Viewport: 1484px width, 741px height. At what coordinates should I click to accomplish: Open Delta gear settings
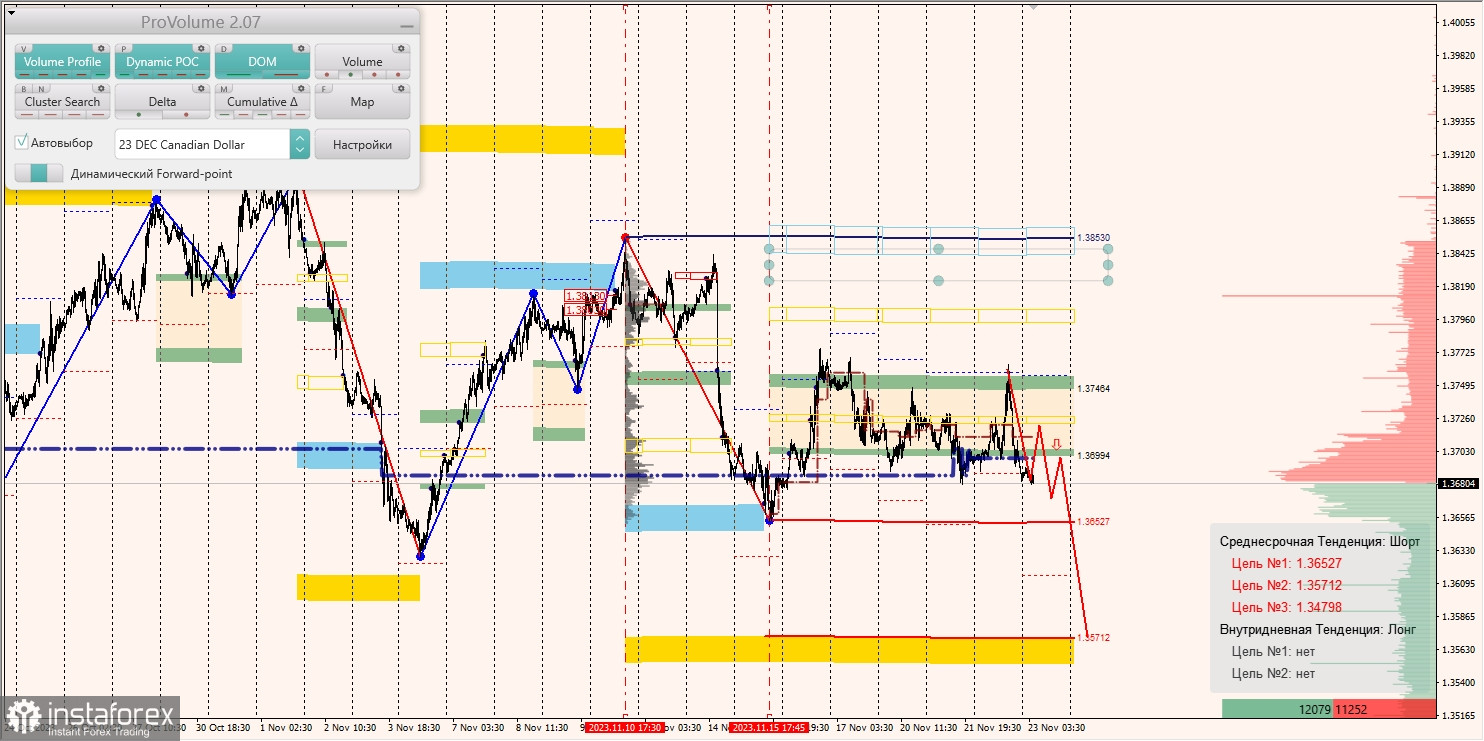201,88
